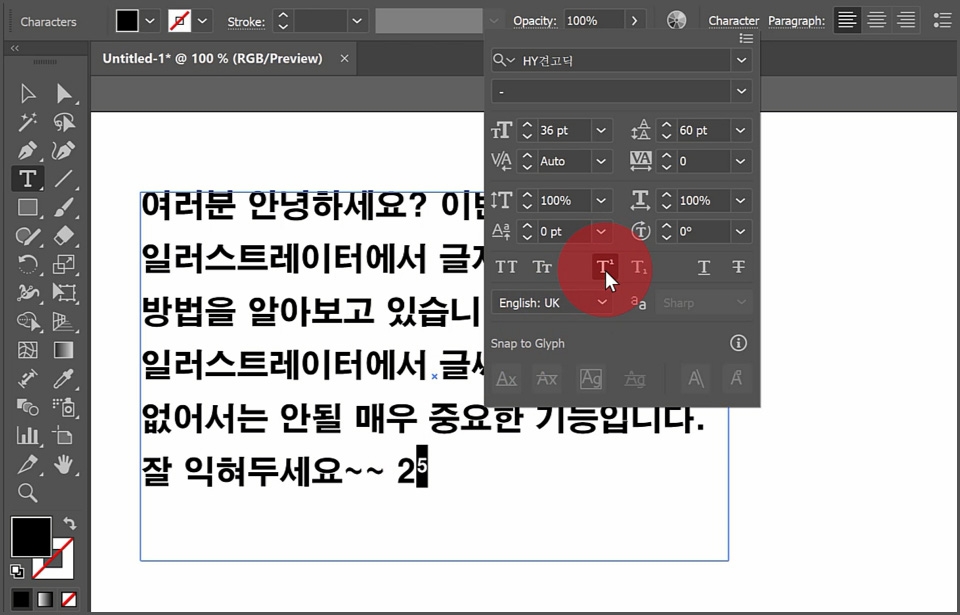Select the Column Graph tool
The width and height of the screenshot is (960, 615).
point(28,436)
